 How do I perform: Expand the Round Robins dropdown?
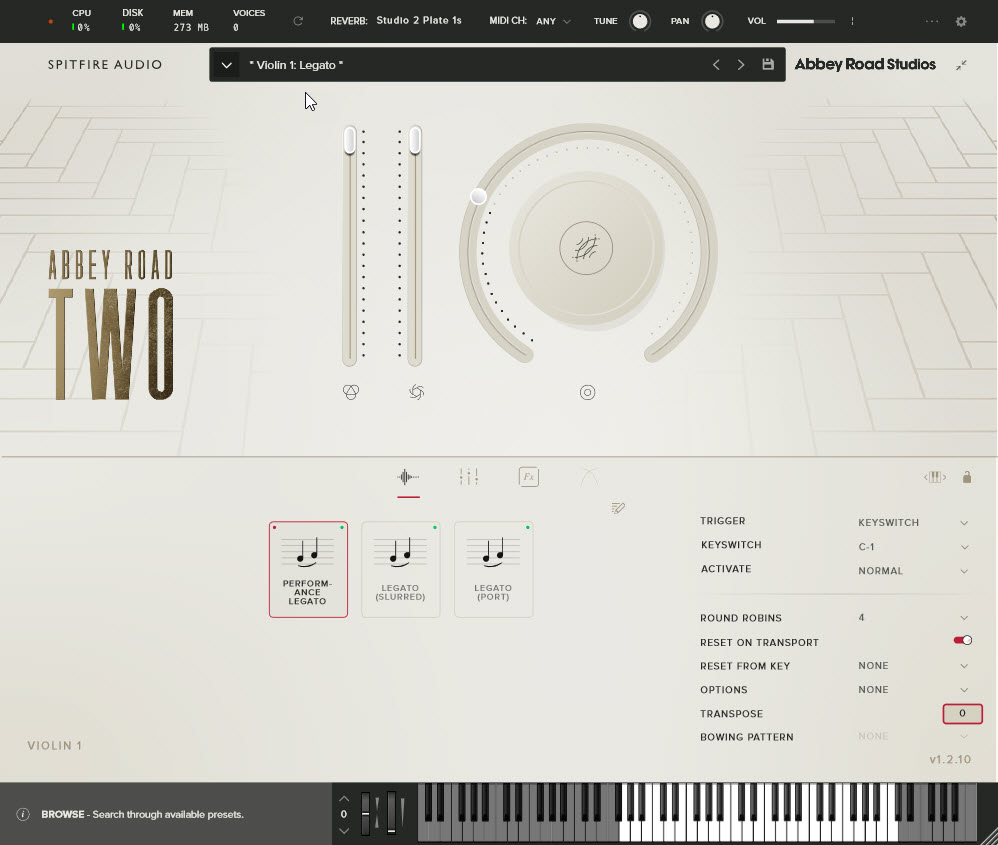[912, 618]
